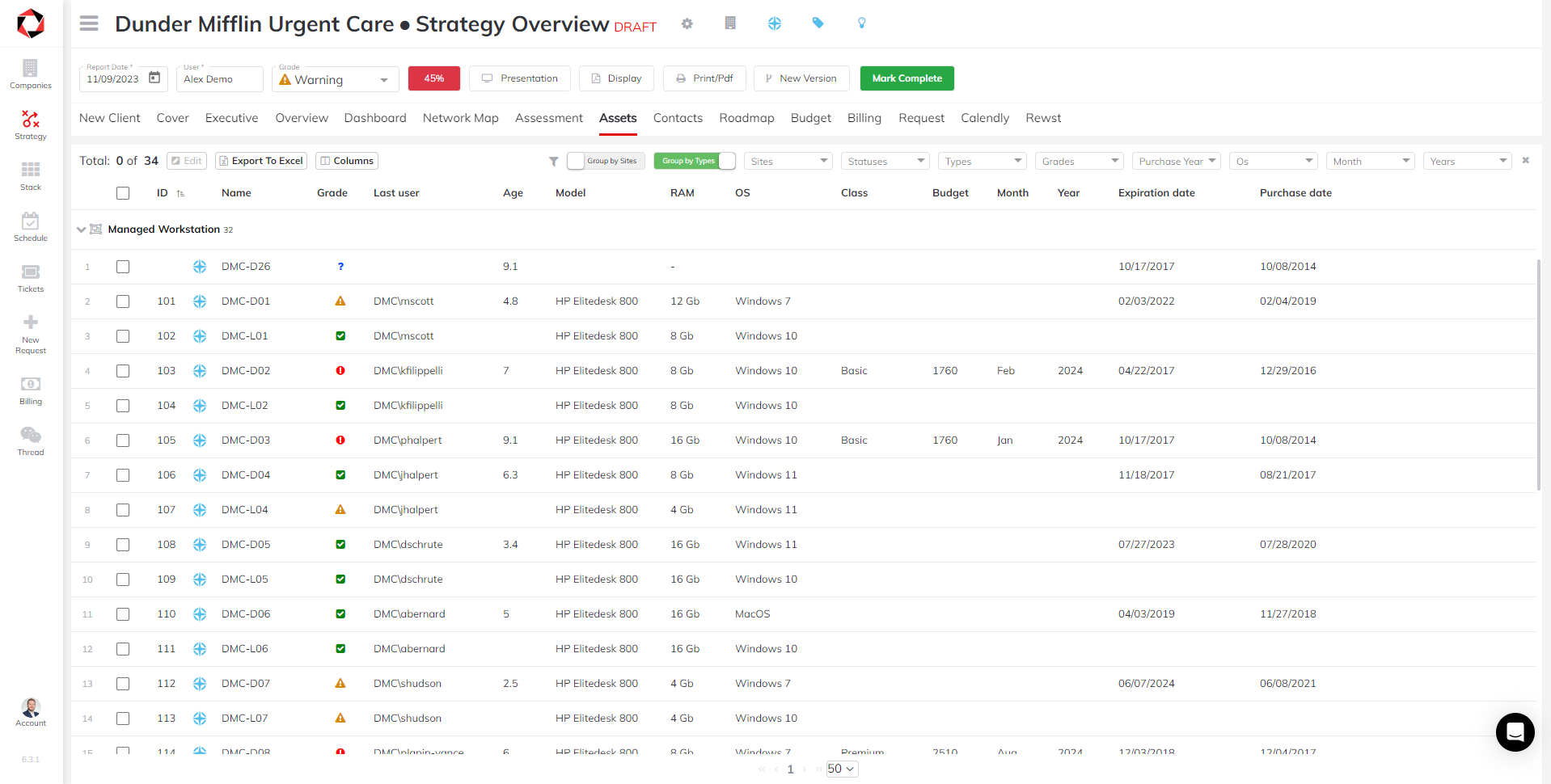Image resolution: width=1551 pixels, height=784 pixels.
Task: Click the globe icon for DMC-D01
Action: 200,301
